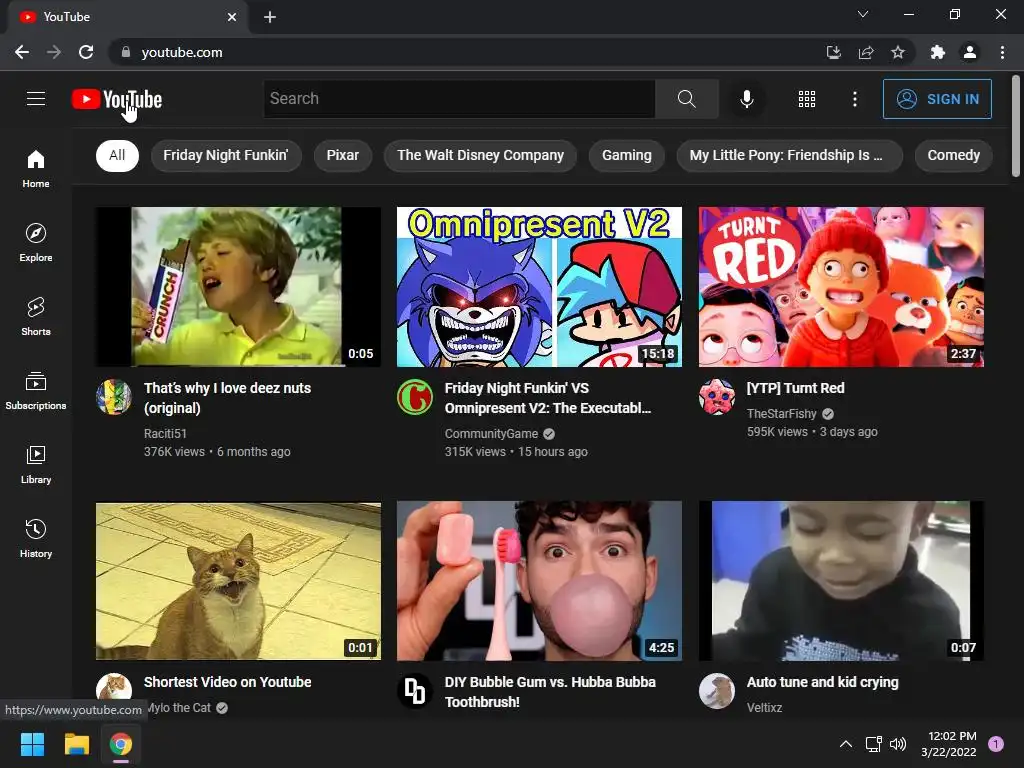The width and height of the screenshot is (1024, 768).
Task: Open the Turnt Red thumbnail
Action: pos(841,287)
